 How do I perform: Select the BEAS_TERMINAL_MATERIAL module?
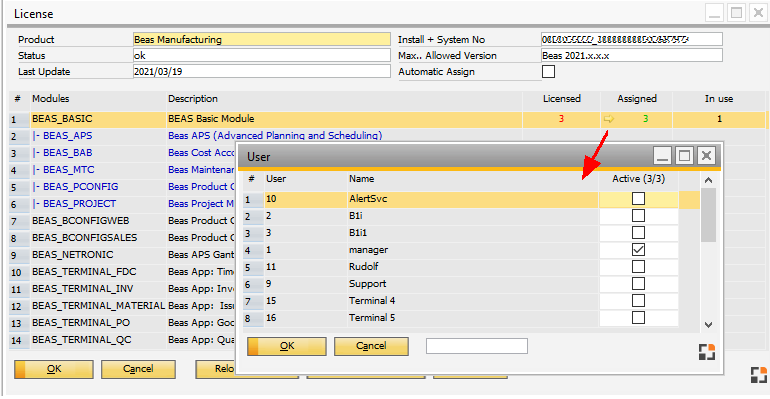click(98, 306)
